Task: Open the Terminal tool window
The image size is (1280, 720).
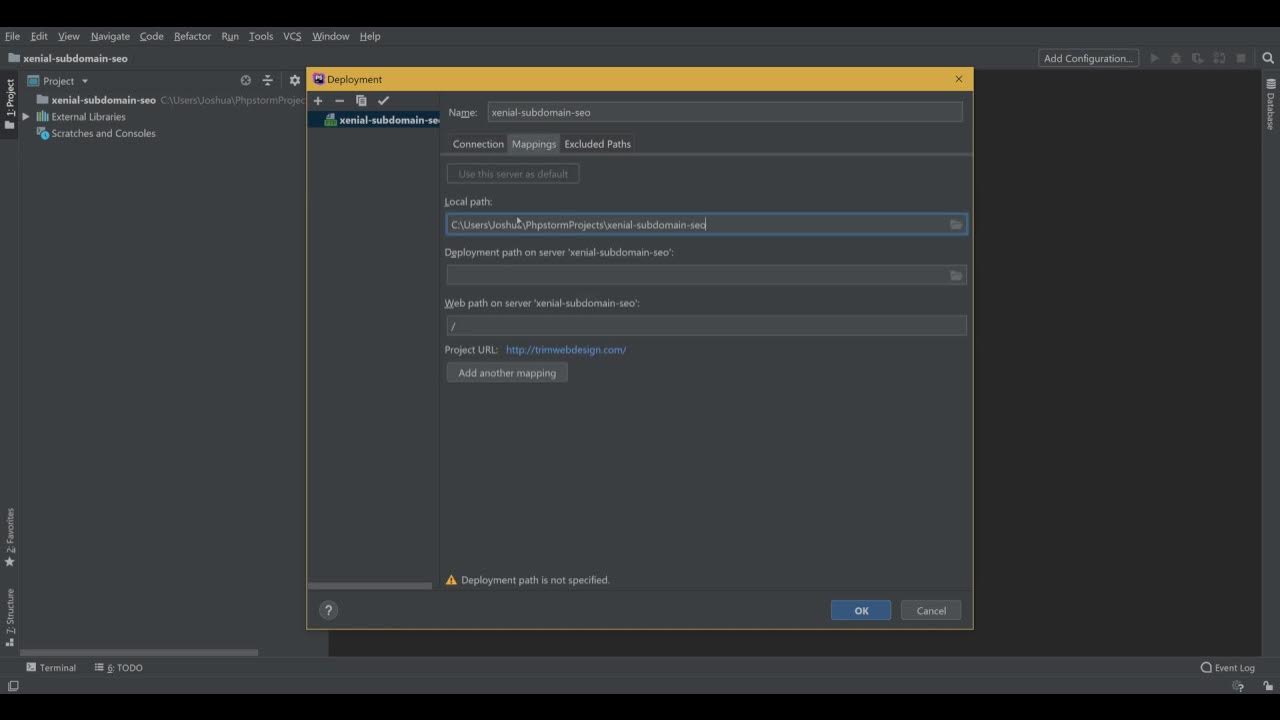Action: pyautogui.click(x=51, y=667)
